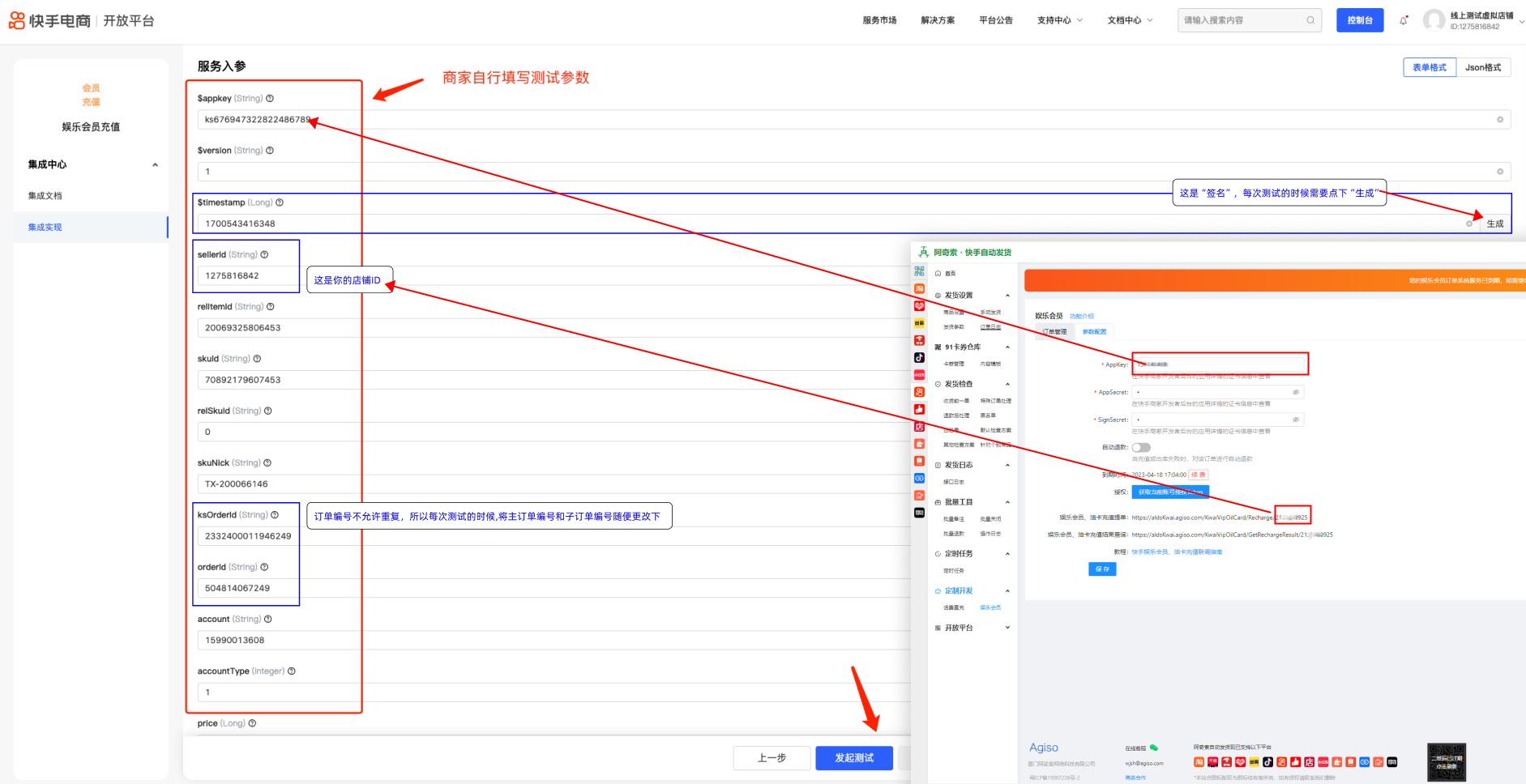Click the TikTok icon in Agiso sidebar
The width and height of the screenshot is (1526, 784).
[x=919, y=357]
